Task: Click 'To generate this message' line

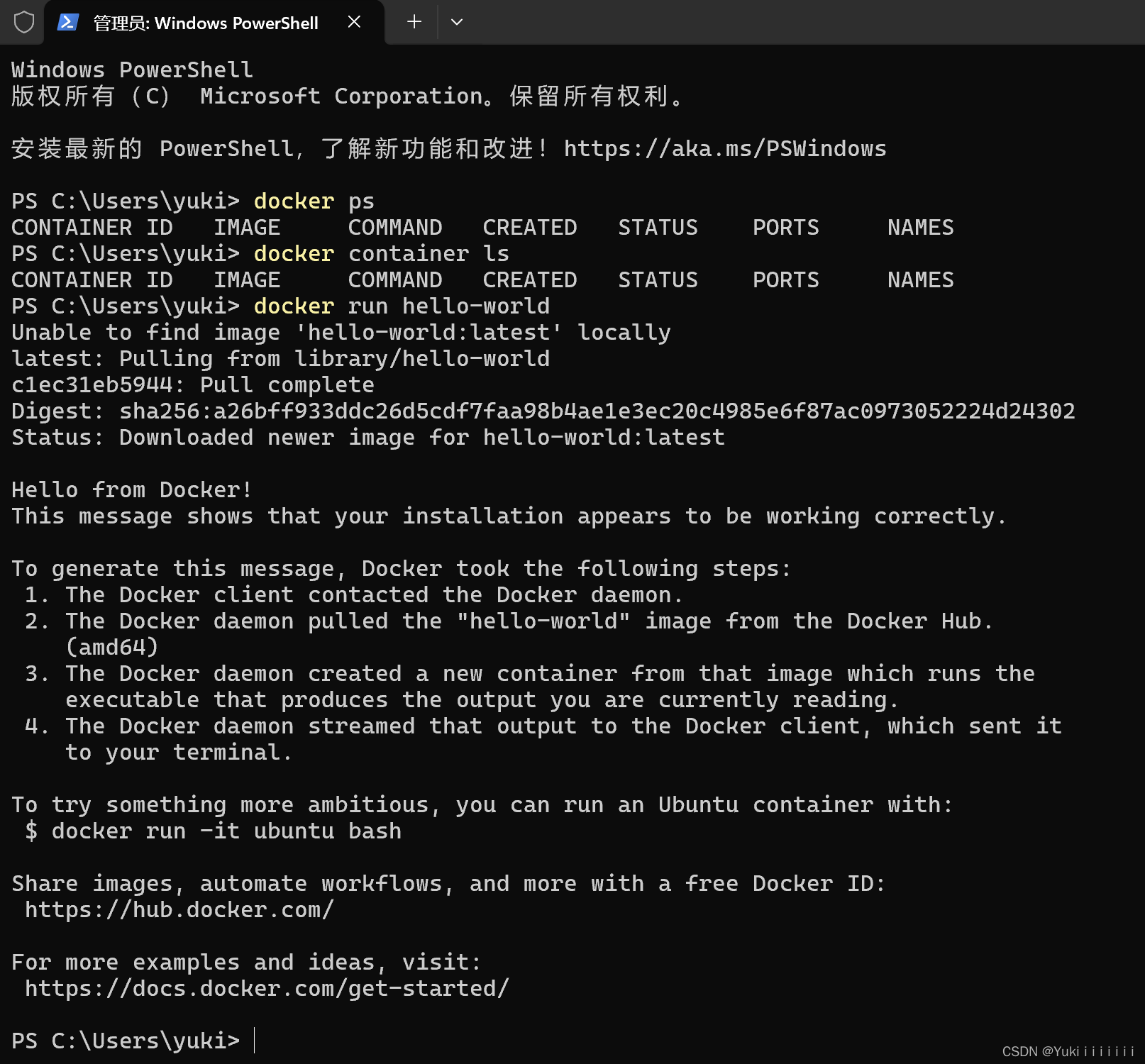Action: (402, 569)
